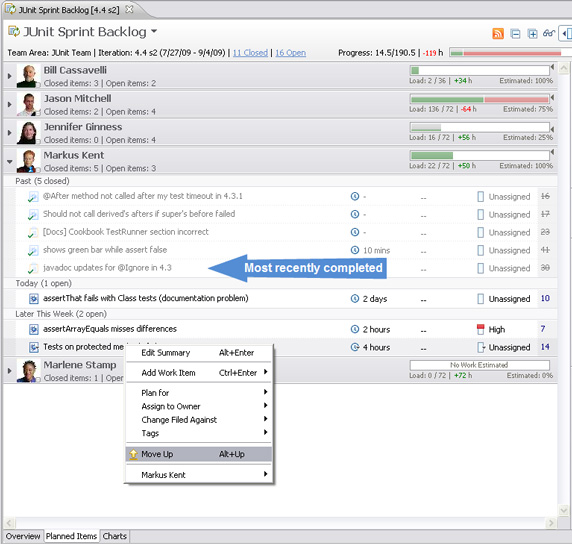Viewport: 572px width, 544px height.
Task: Click Markus Kent's avatar photo
Action: (x=28, y=161)
